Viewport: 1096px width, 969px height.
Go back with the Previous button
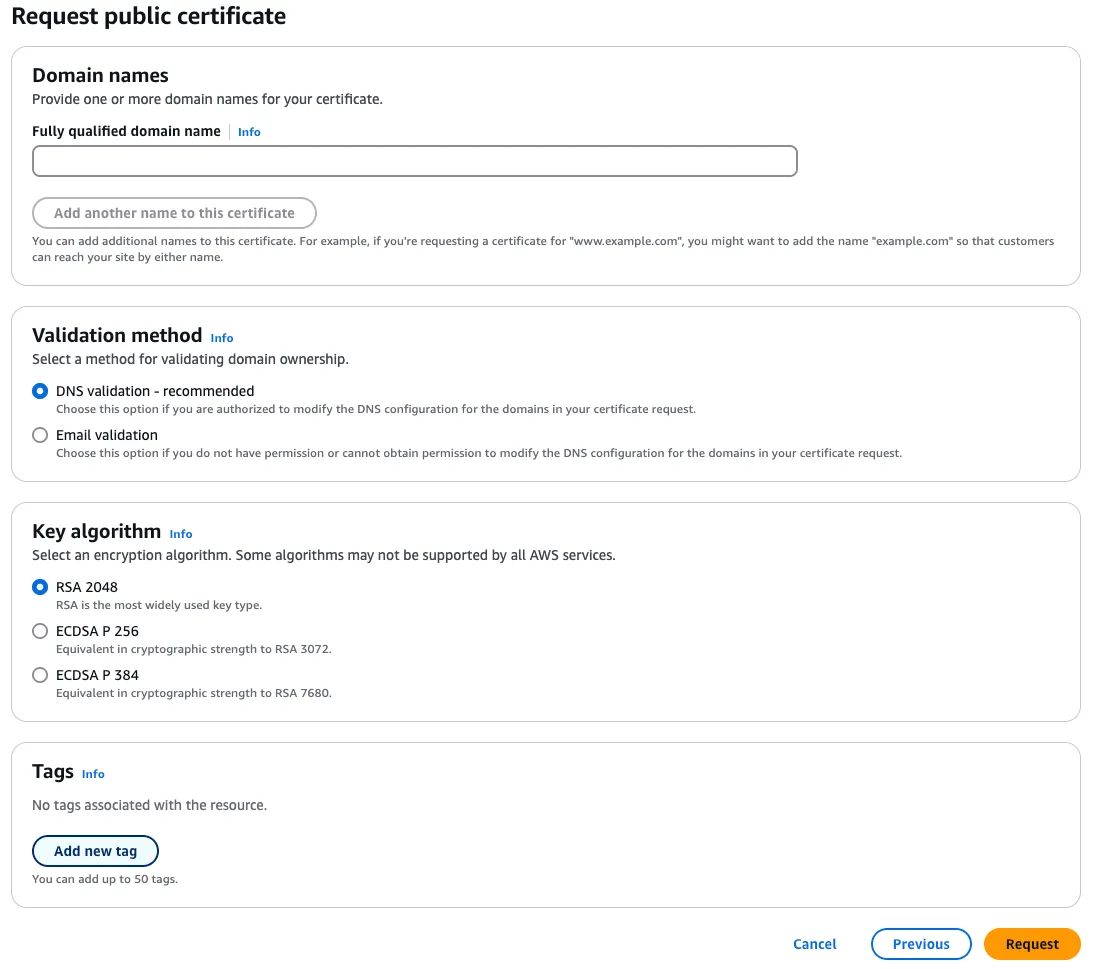coord(921,944)
